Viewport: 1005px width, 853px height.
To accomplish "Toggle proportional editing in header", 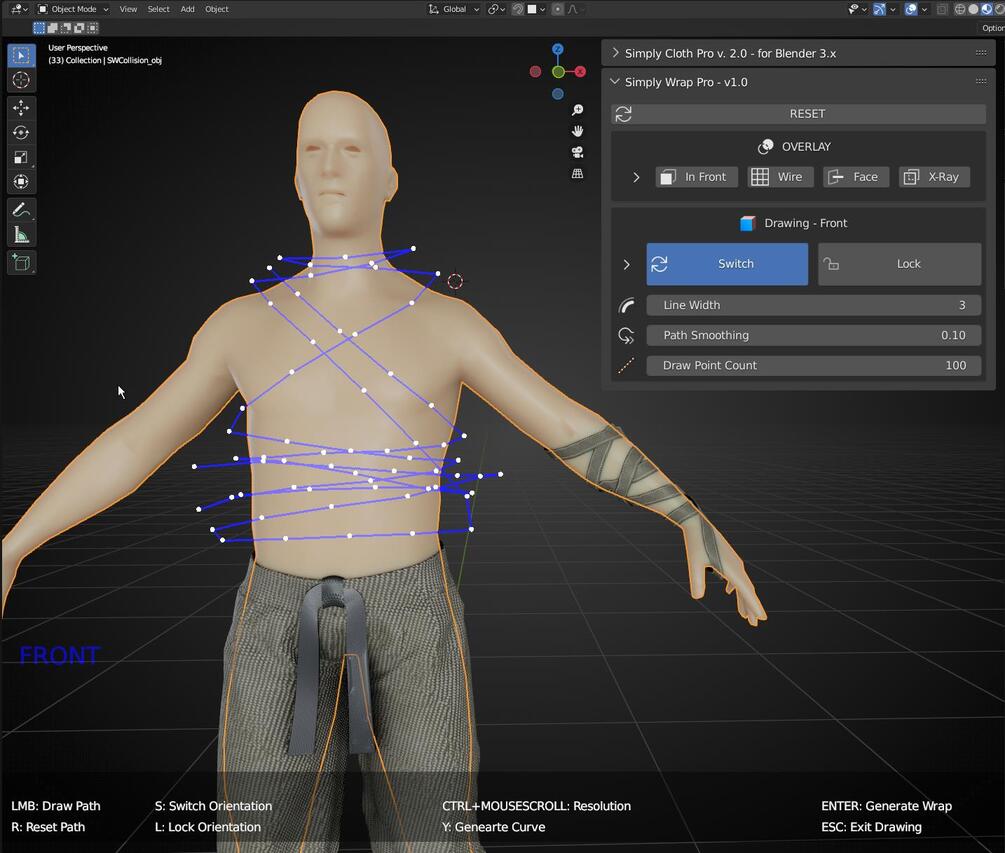I will [x=558, y=9].
